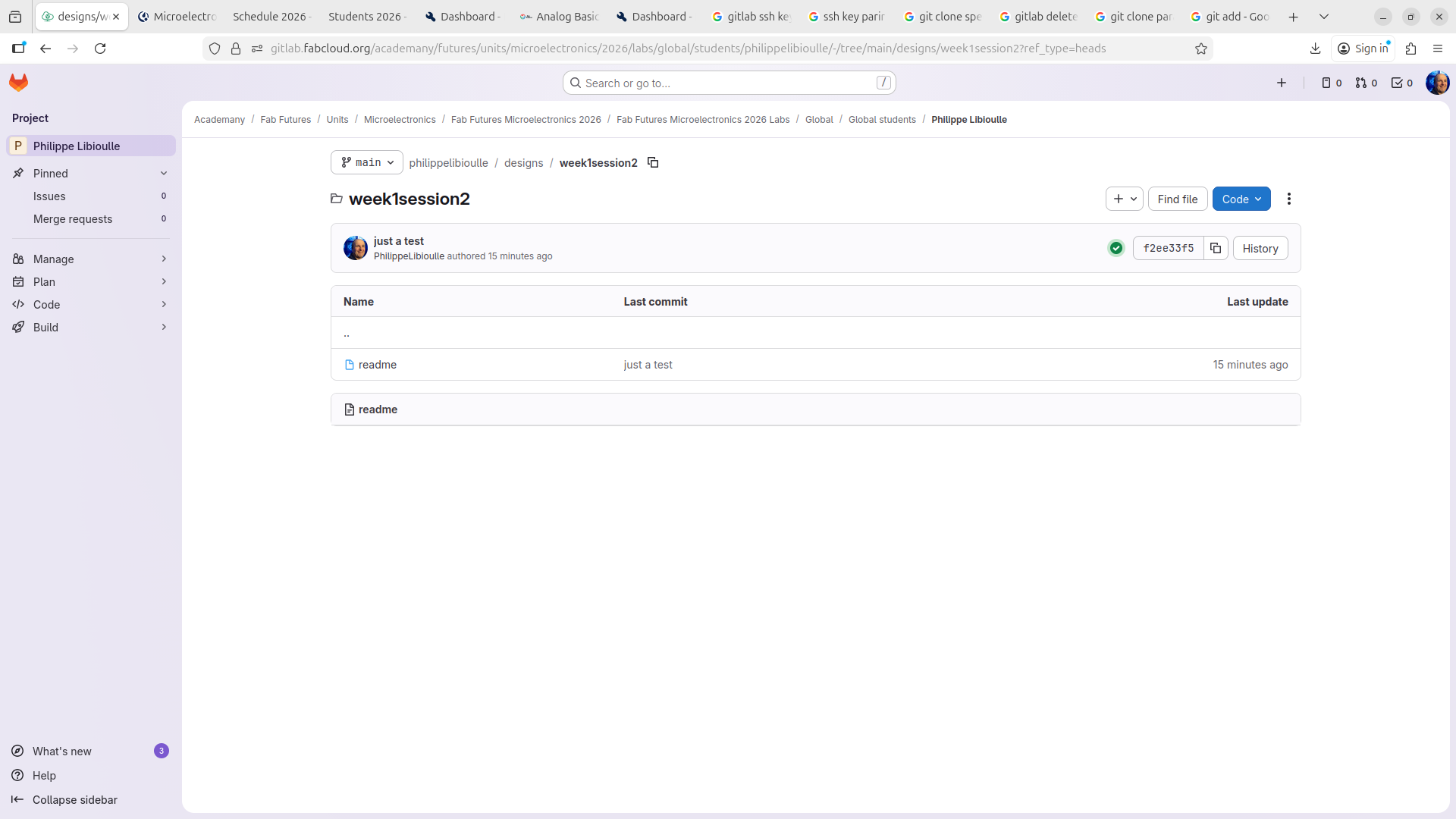
Task: Open the blue Code dropdown
Action: (x=1241, y=199)
